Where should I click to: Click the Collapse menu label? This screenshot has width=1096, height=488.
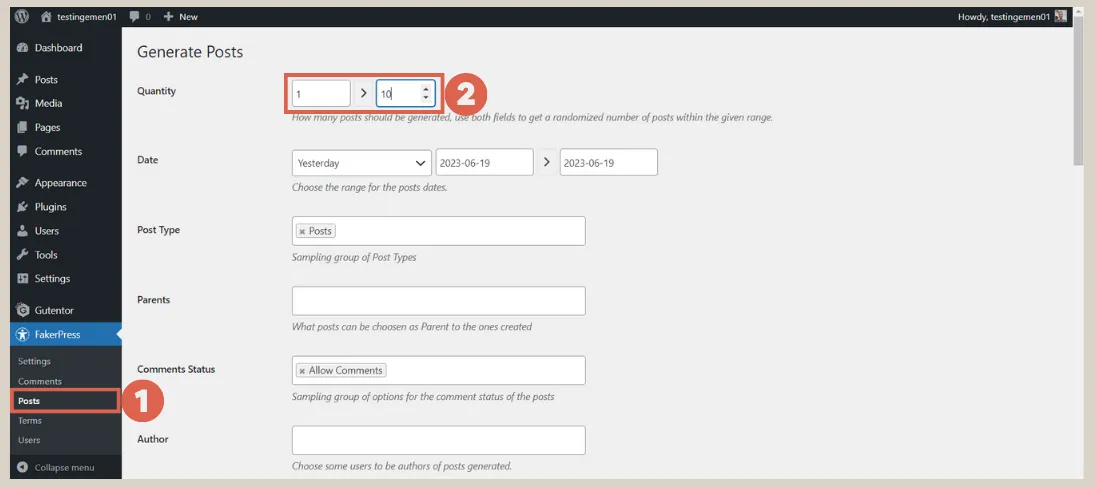[64, 467]
